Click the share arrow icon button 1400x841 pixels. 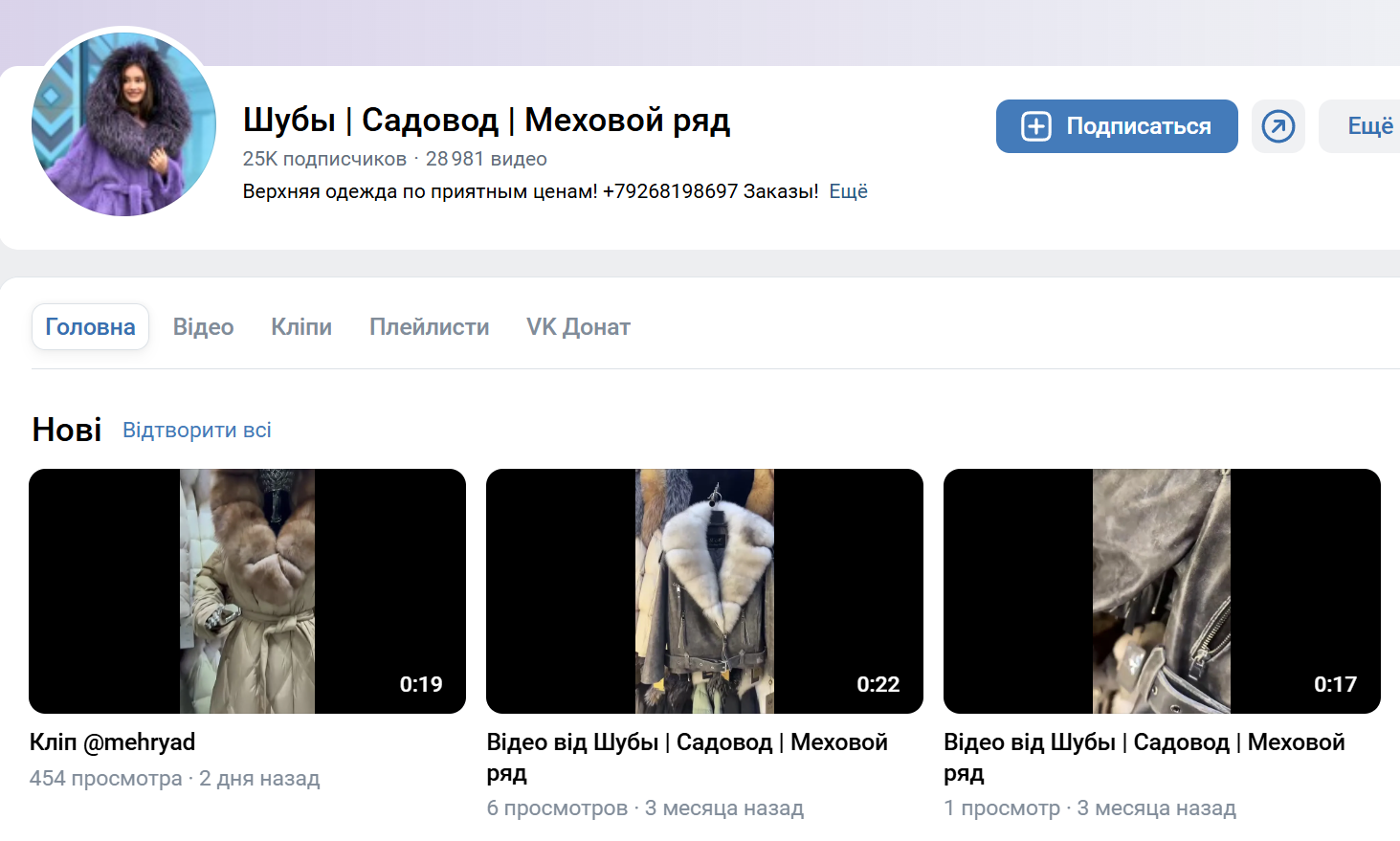tap(1278, 126)
